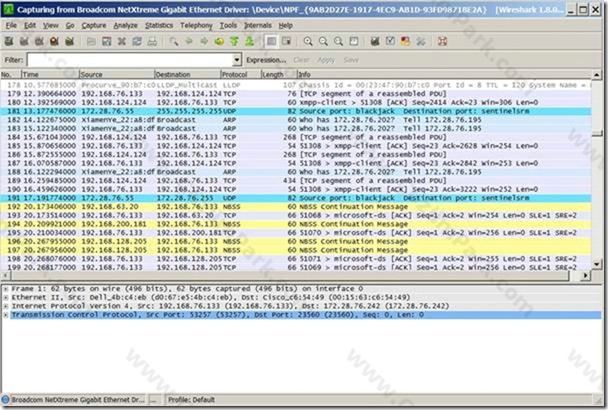Edit display filters toolbar icon

[390, 41]
